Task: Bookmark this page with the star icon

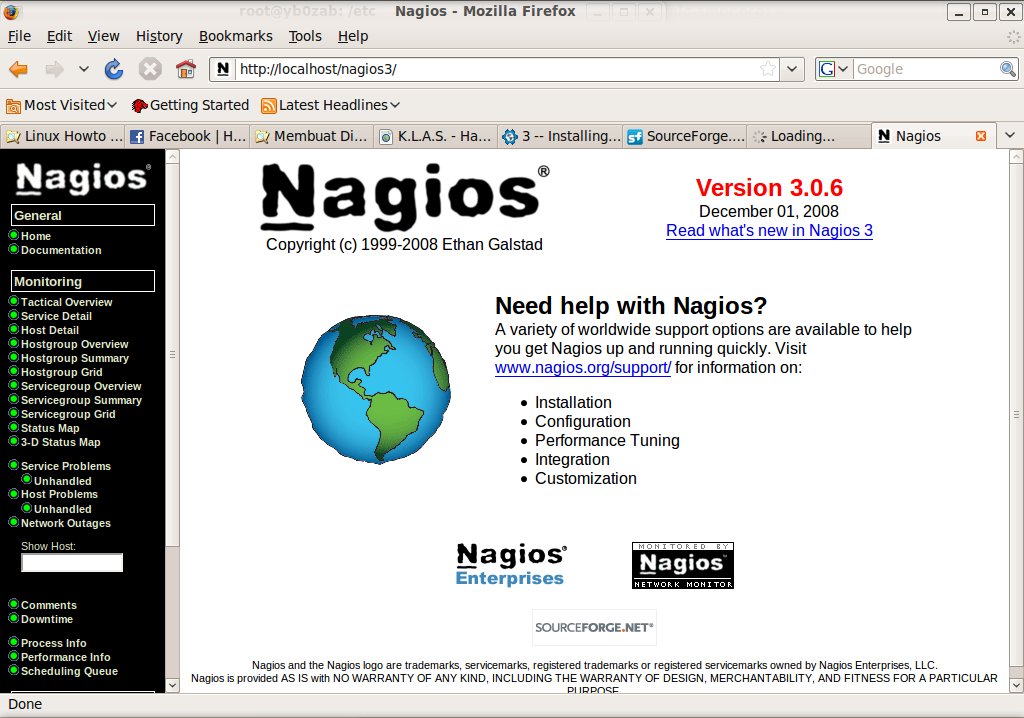Action: pyautogui.click(x=769, y=69)
